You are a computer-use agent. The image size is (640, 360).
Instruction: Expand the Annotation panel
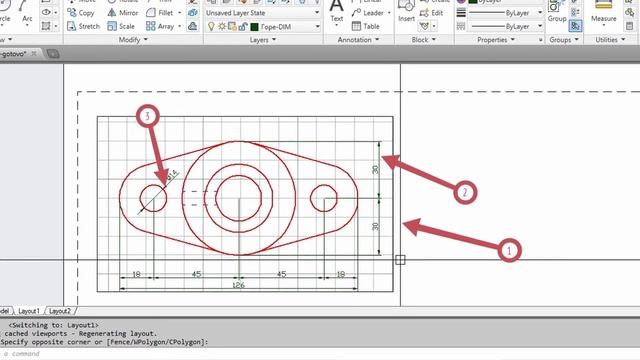[358, 40]
